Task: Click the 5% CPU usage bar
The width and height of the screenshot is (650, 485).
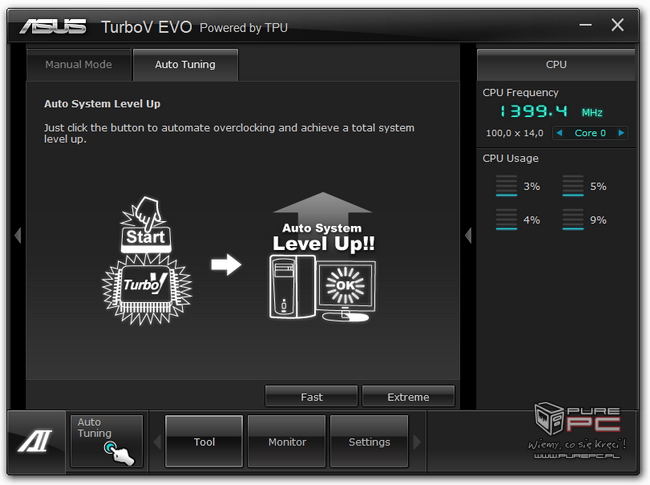Action: pos(573,185)
